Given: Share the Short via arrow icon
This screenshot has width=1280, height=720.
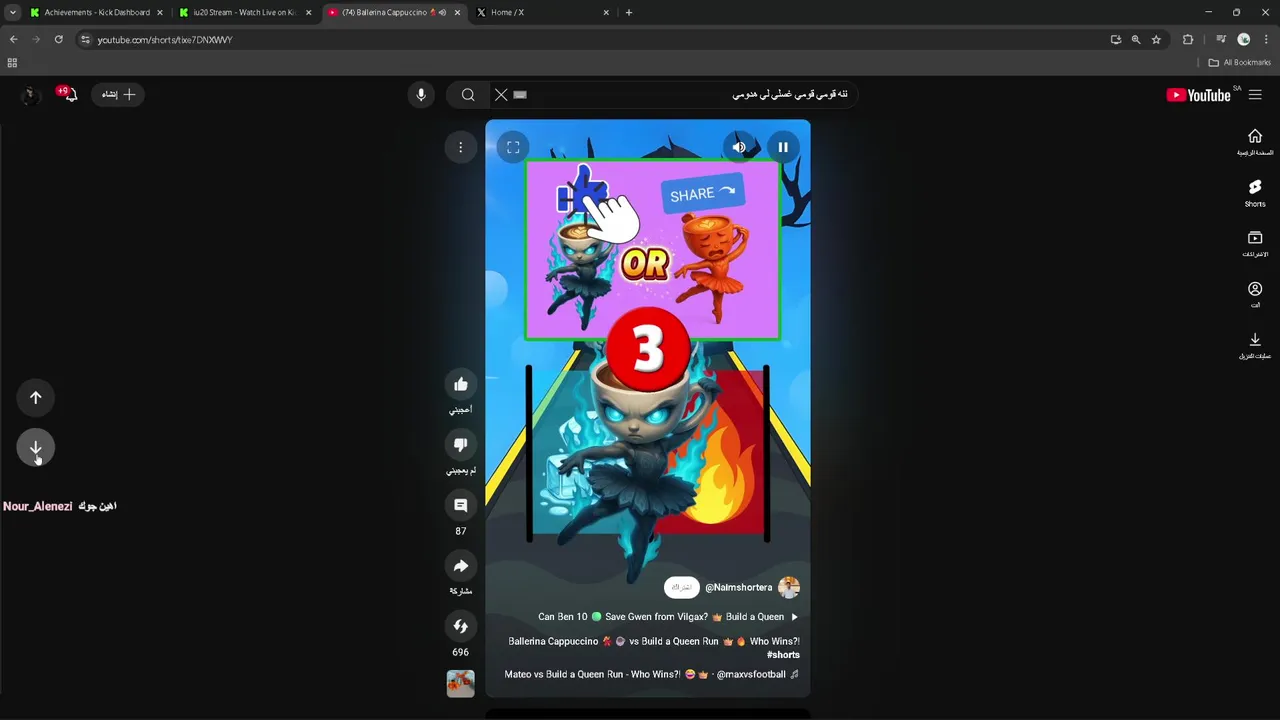Looking at the screenshot, I should click(x=460, y=566).
